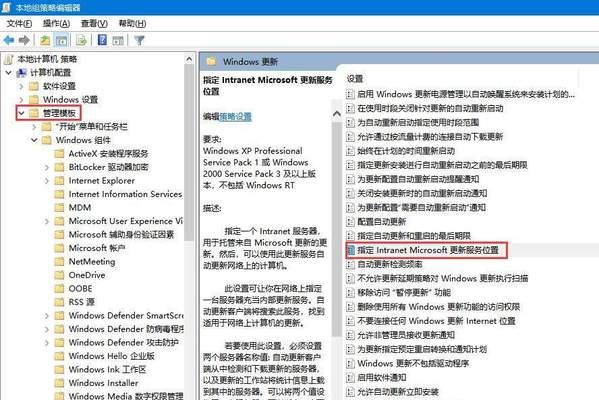The width and height of the screenshot is (599, 400).
Task: Select 为自动重新启动指定使用时段范围 policy
Action: point(418,123)
